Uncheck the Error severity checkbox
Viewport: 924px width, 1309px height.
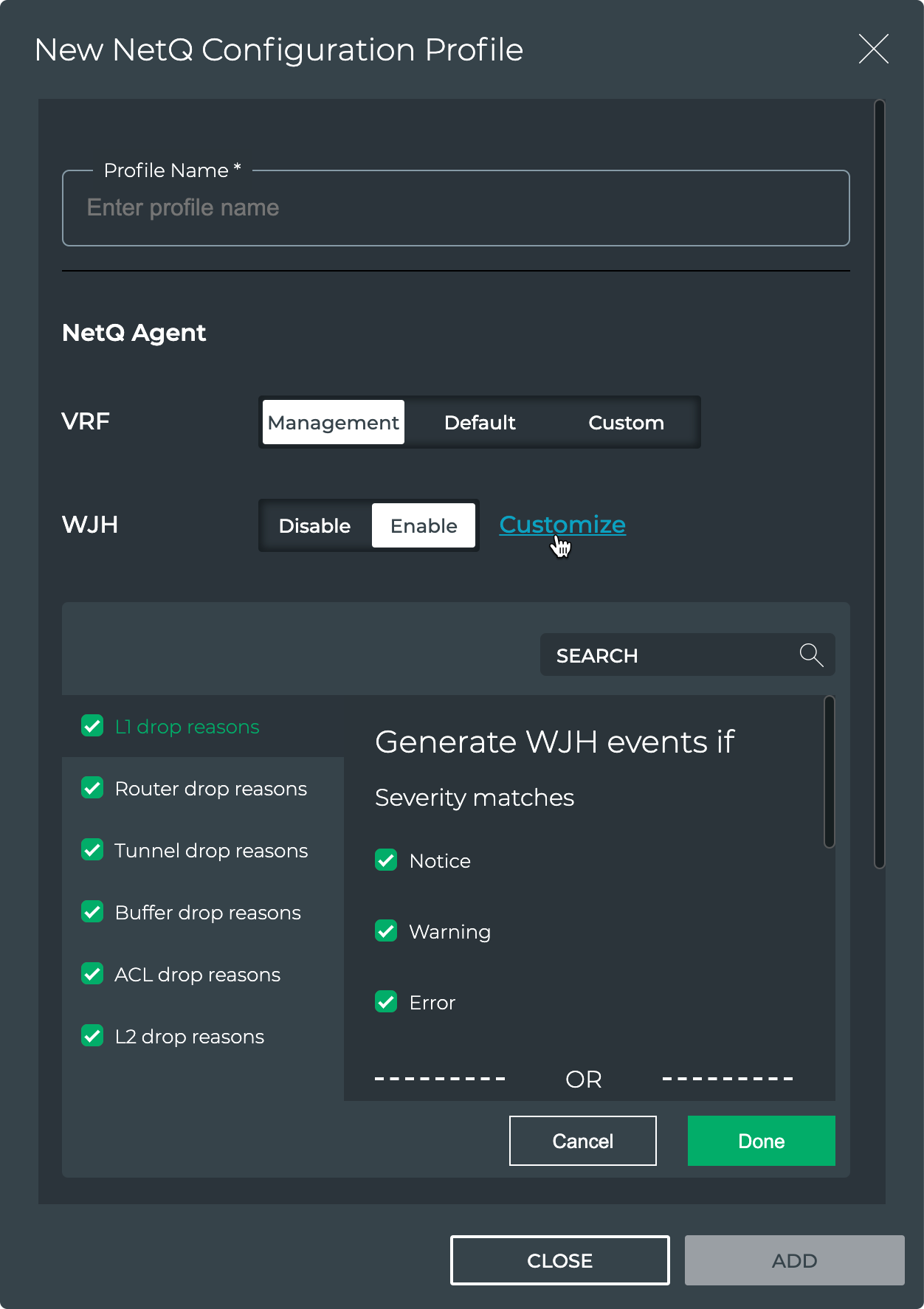[x=386, y=1002]
